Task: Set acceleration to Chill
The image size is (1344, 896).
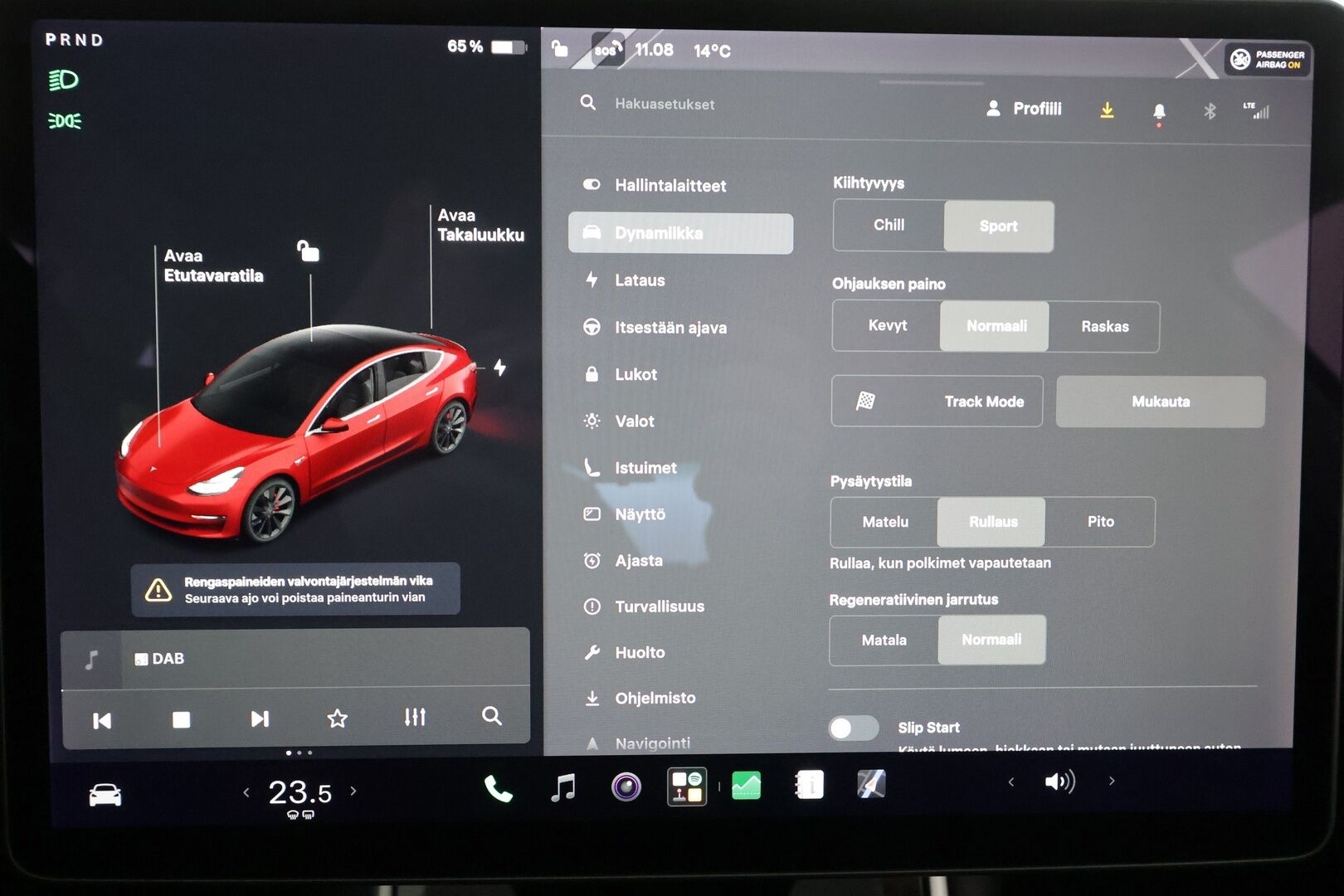Action: coord(889,225)
